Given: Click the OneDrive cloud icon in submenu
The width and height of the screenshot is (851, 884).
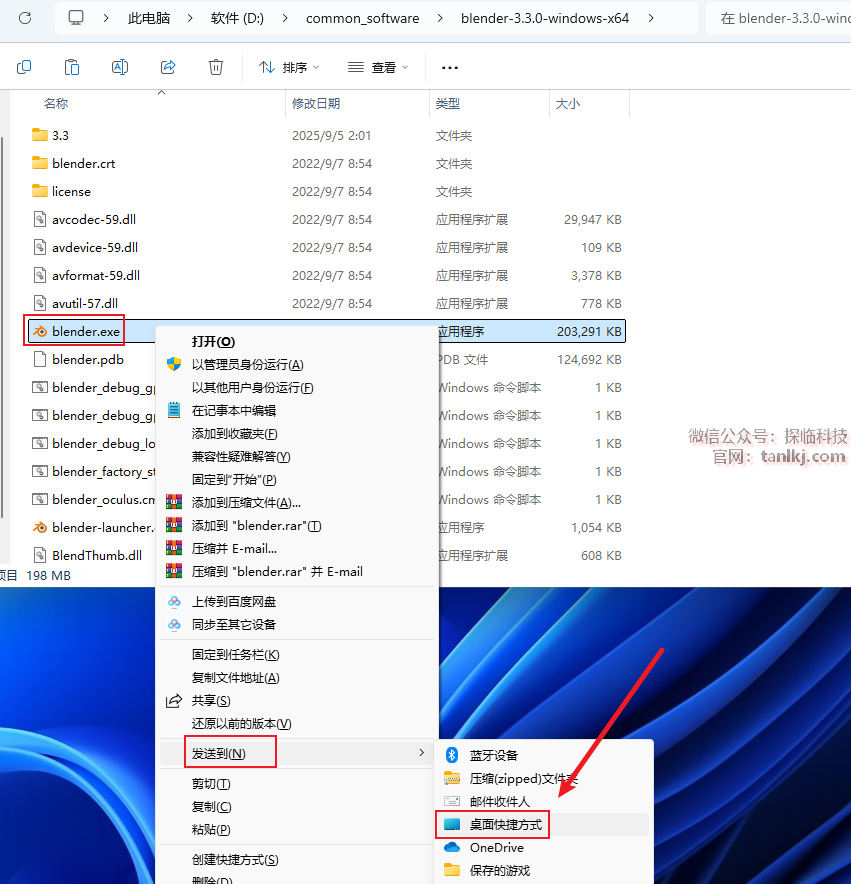Looking at the screenshot, I should pyautogui.click(x=452, y=847).
